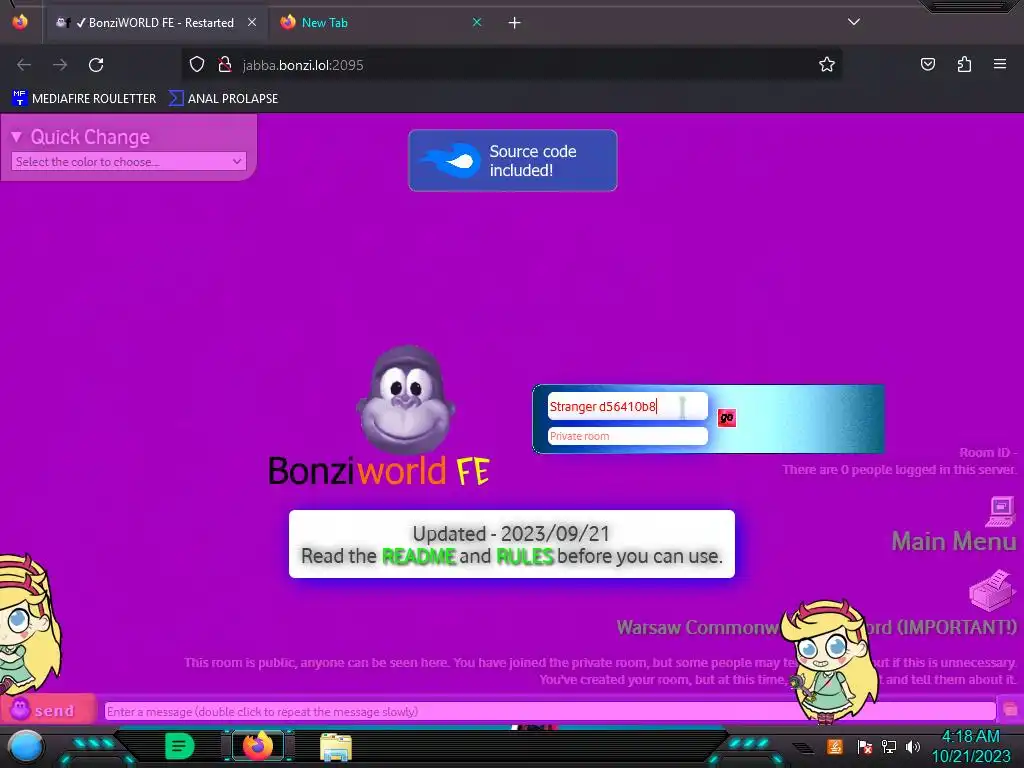Go forward to next page
The width and height of the screenshot is (1024, 768).
click(x=60, y=65)
